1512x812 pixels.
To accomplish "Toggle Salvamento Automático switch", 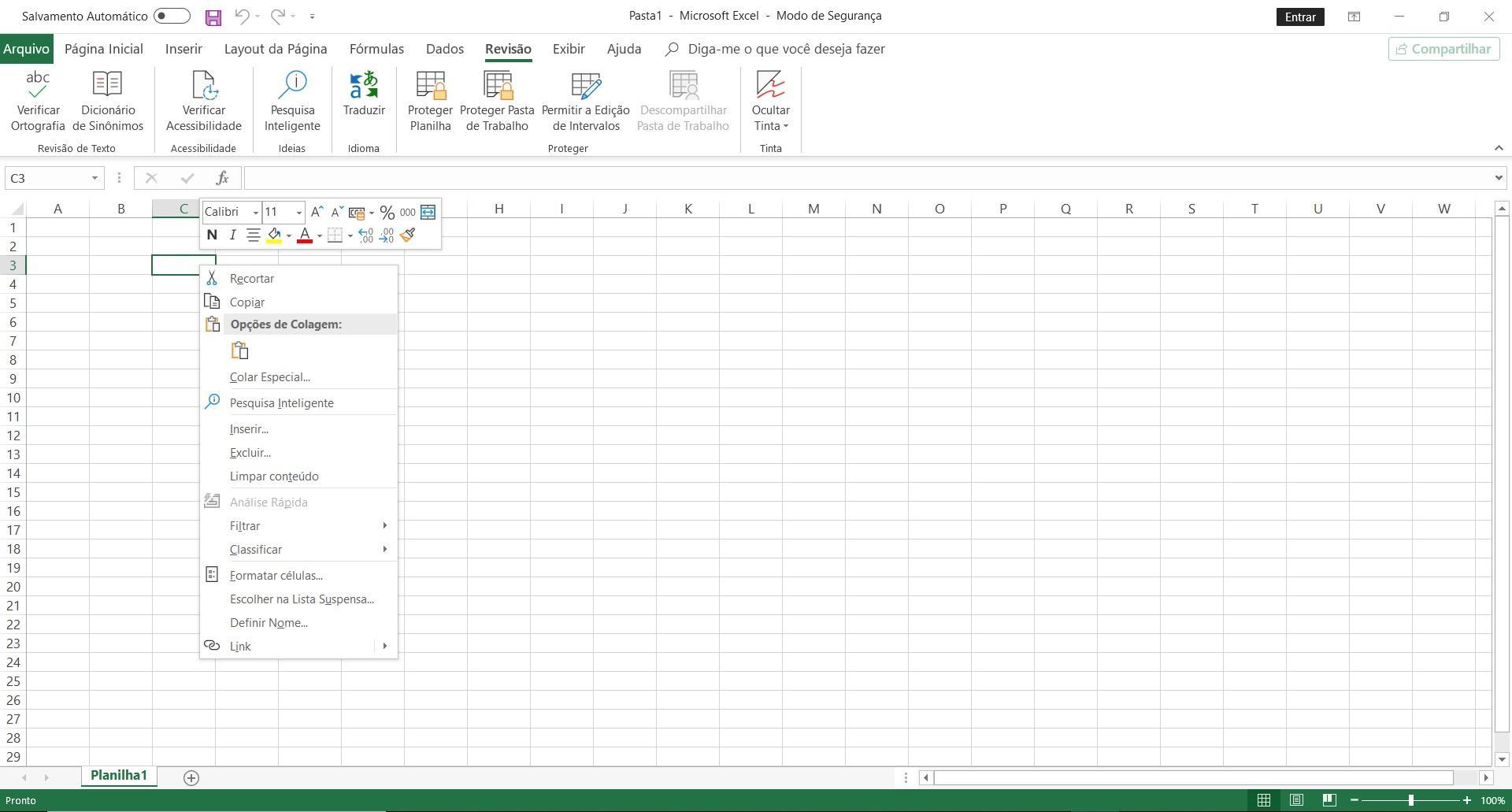I will [x=172, y=16].
